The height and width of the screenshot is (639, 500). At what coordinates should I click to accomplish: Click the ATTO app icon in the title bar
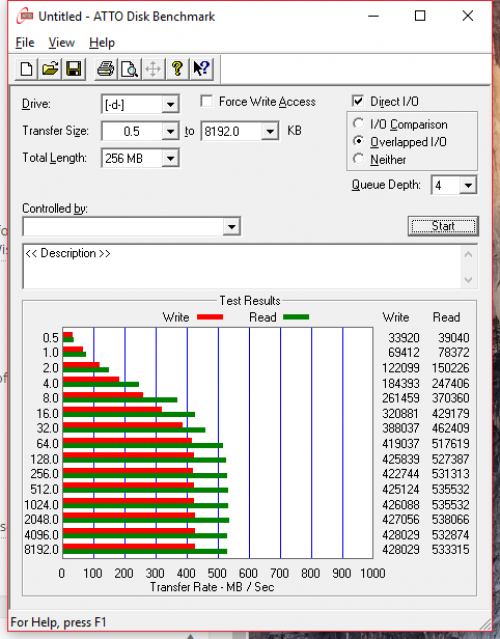point(24,17)
